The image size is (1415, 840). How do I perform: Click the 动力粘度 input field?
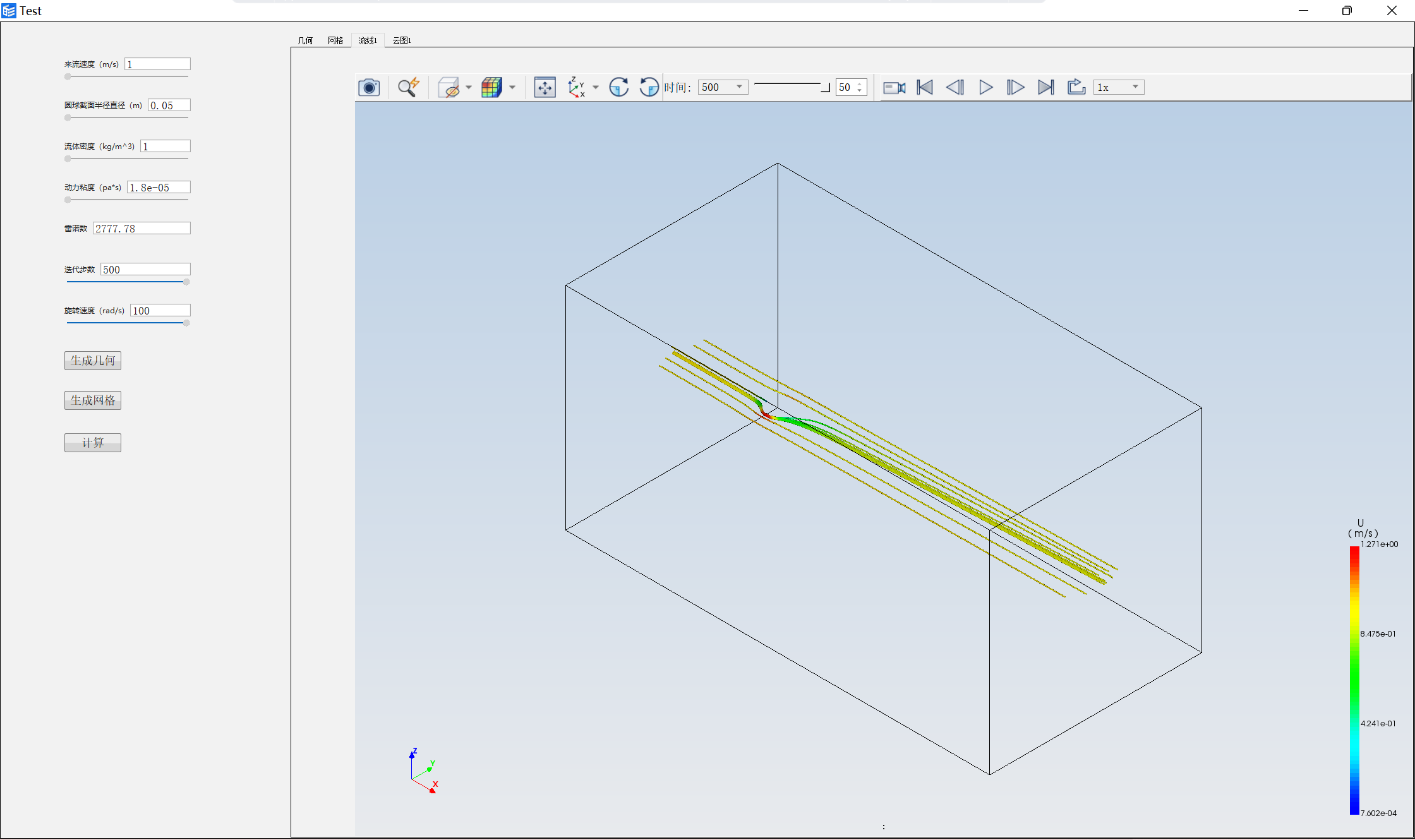coord(159,188)
